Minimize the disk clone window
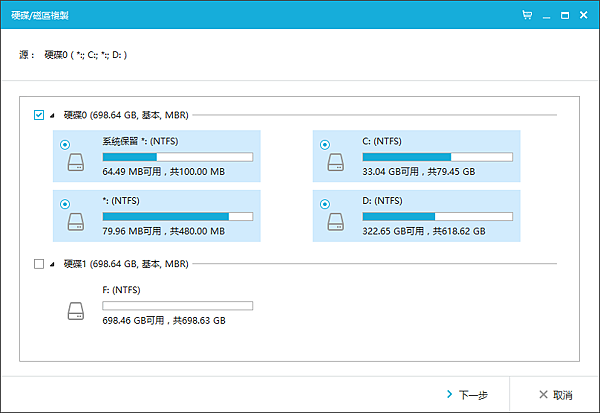Image resolution: width=600 pixels, height=413 pixels. (x=546, y=16)
